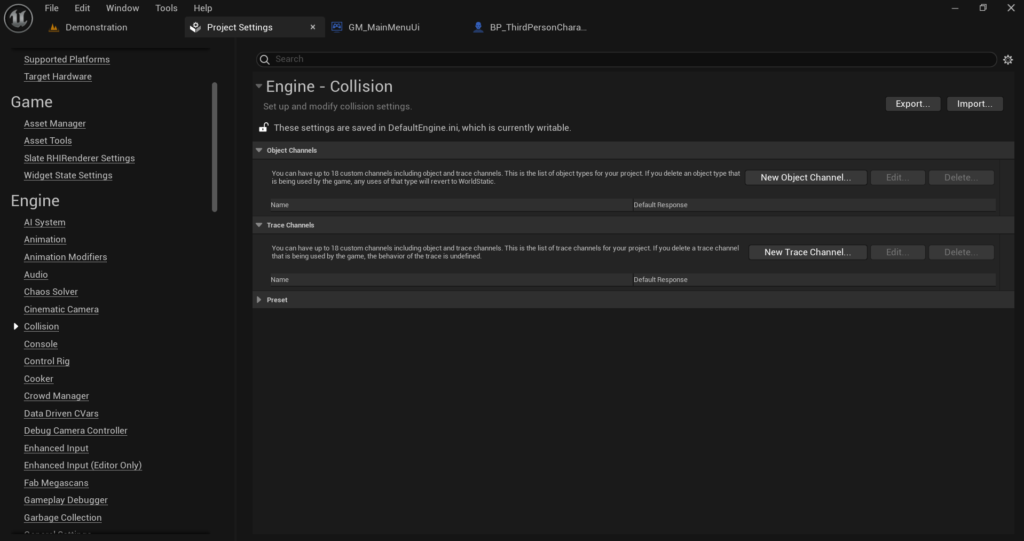The width and height of the screenshot is (1024, 541).
Task: Open Control Rig settings
Action: coord(46,361)
